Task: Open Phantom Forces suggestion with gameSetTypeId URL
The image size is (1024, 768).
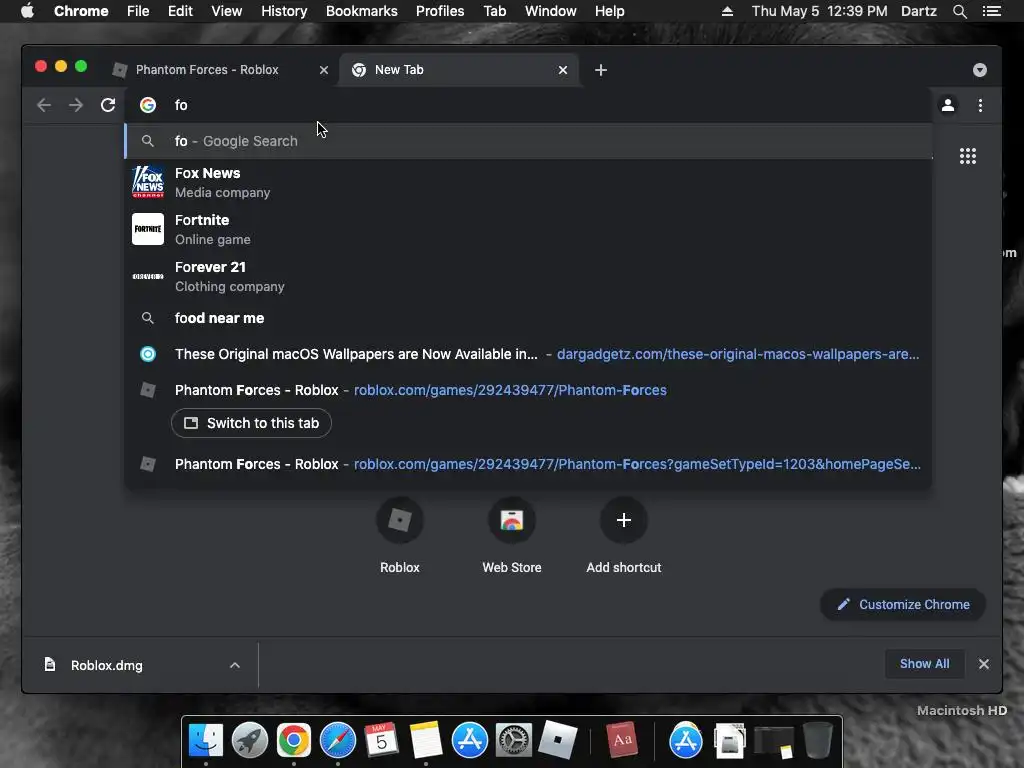Action: tap(528, 464)
